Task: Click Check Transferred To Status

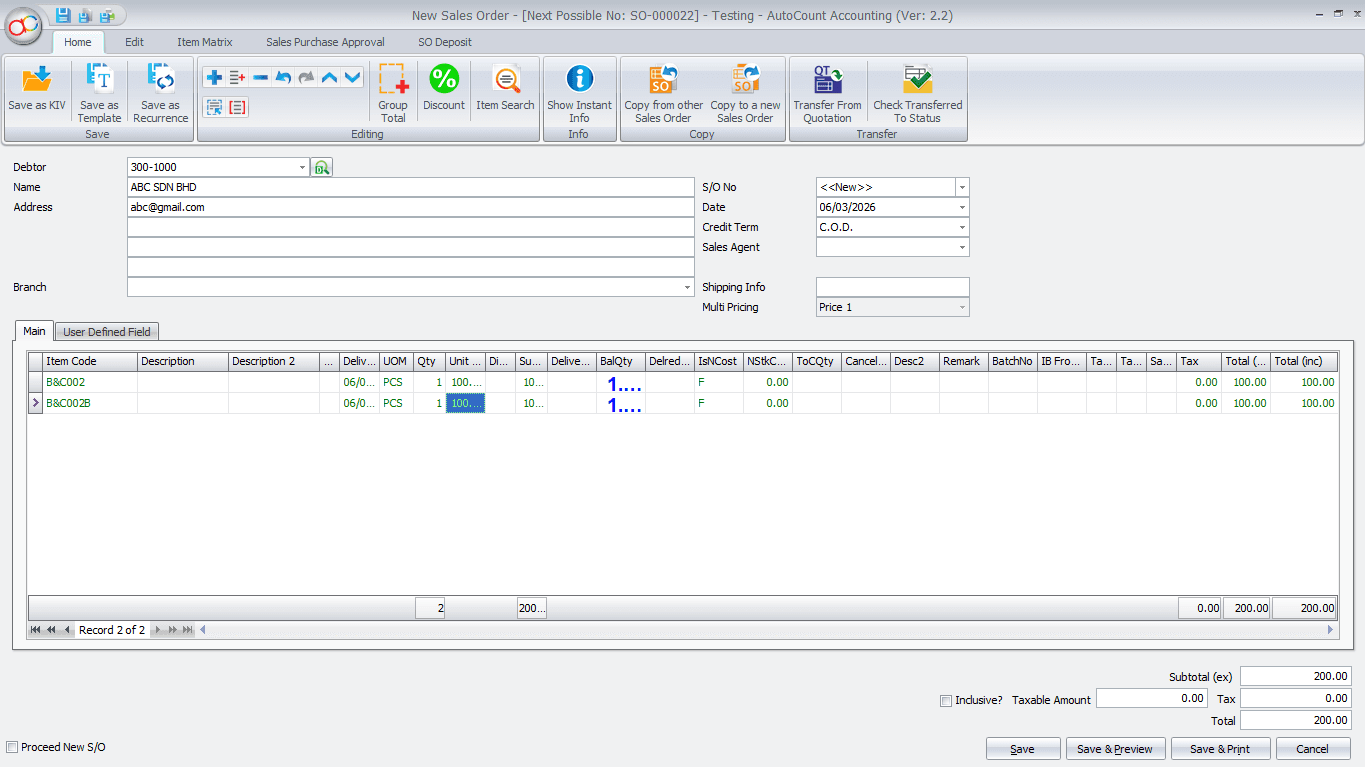Action: 917,90
